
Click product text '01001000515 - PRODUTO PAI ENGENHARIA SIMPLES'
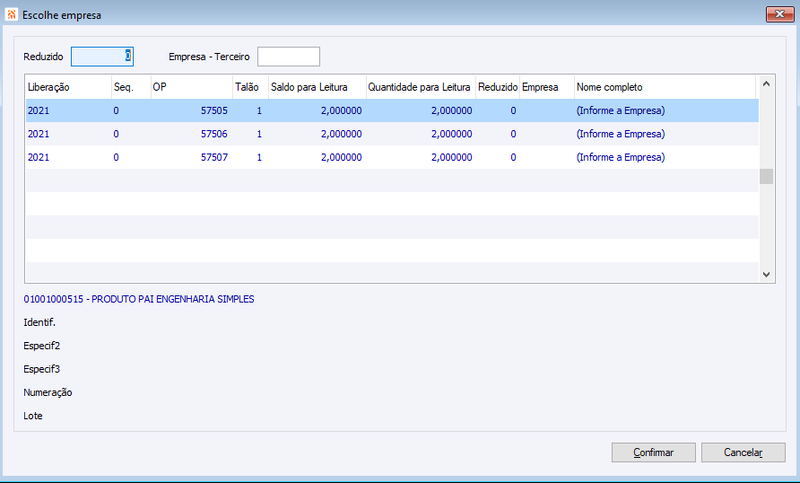pyautogui.click(x=139, y=299)
